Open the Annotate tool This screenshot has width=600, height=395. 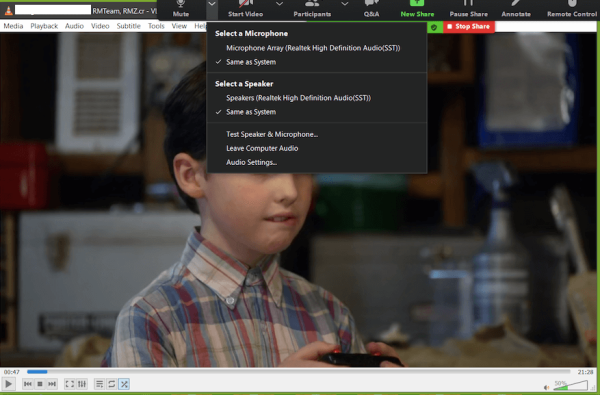[x=516, y=8]
